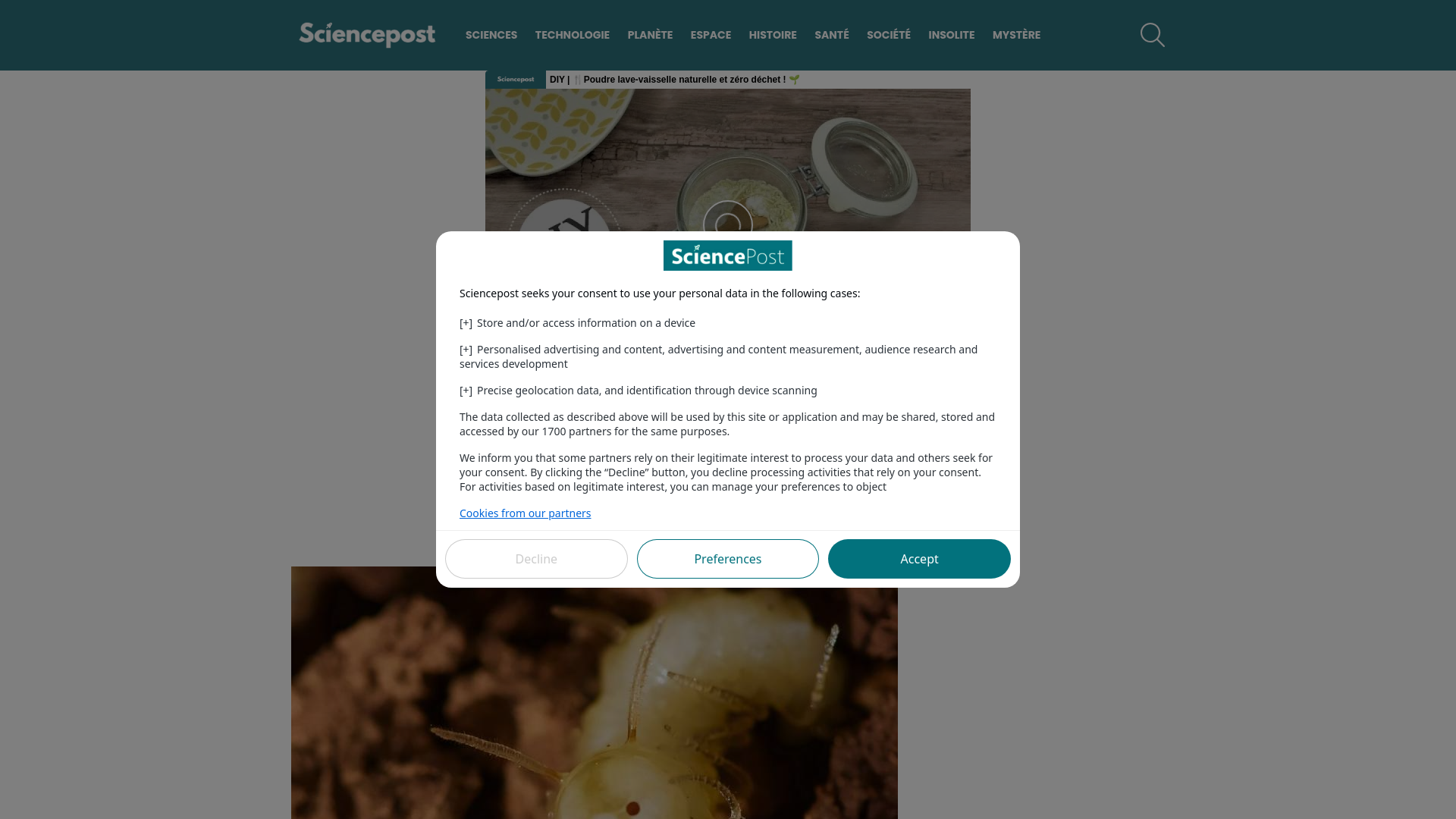
Task: Go to Sciencepost header logo home
Action: [367, 35]
